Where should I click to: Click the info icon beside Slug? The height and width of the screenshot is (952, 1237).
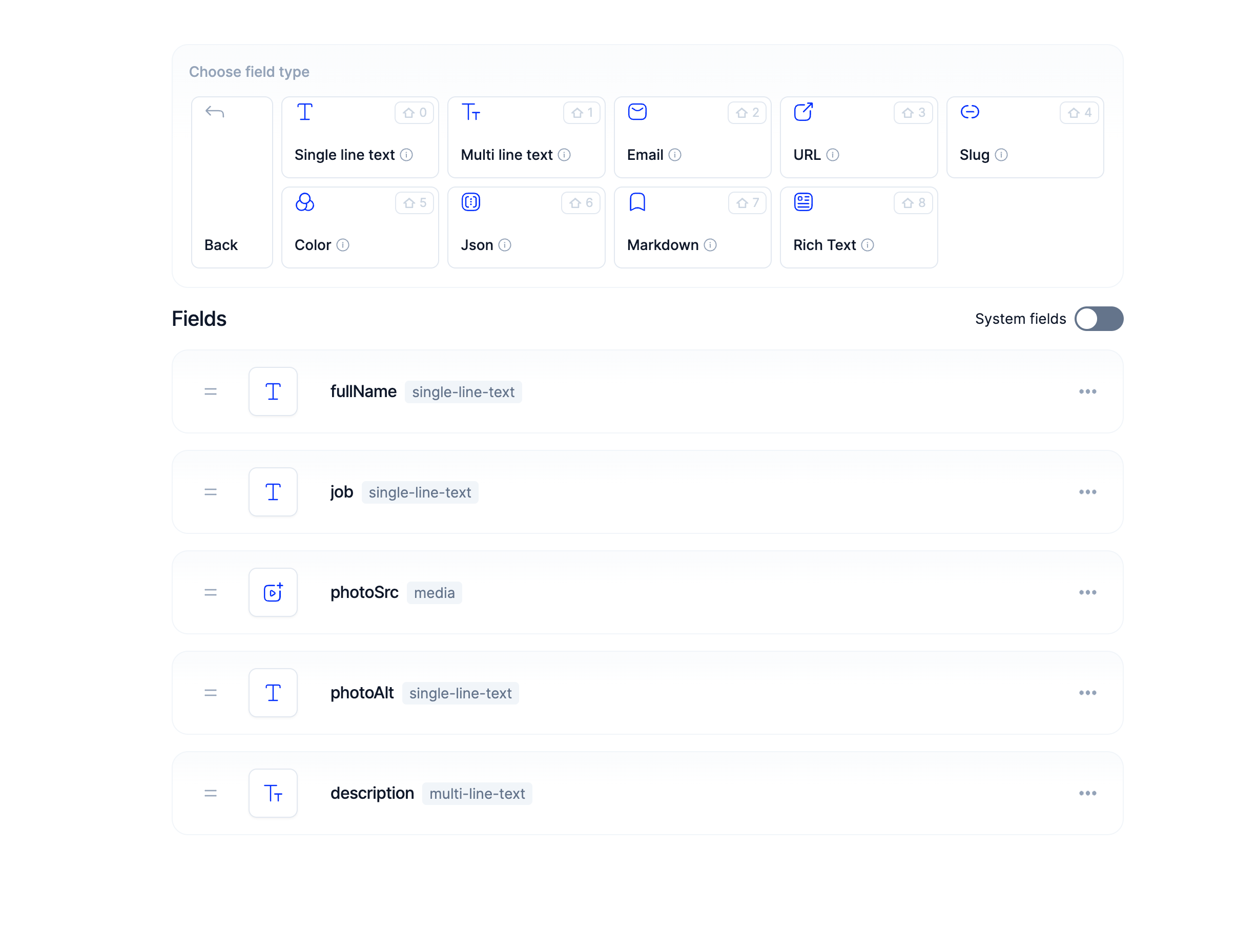coord(1001,155)
